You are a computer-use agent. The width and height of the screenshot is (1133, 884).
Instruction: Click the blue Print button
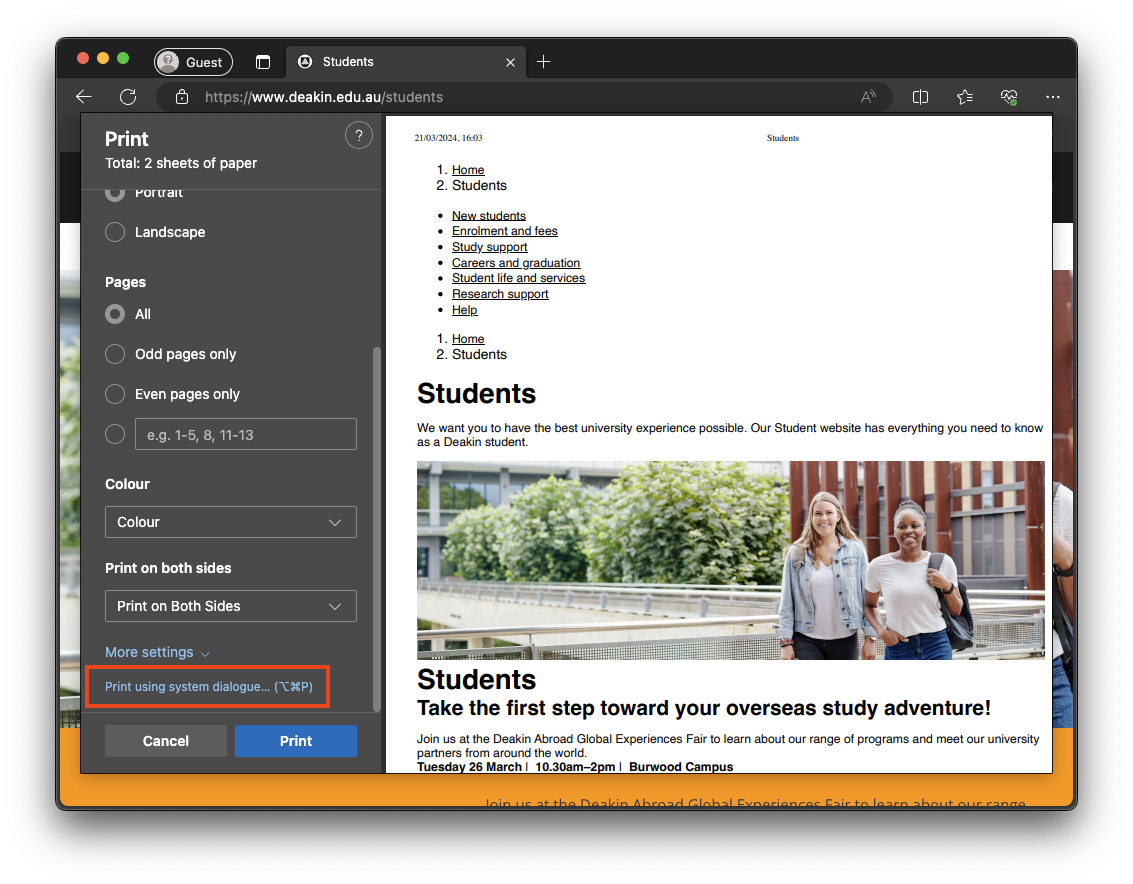click(x=295, y=741)
